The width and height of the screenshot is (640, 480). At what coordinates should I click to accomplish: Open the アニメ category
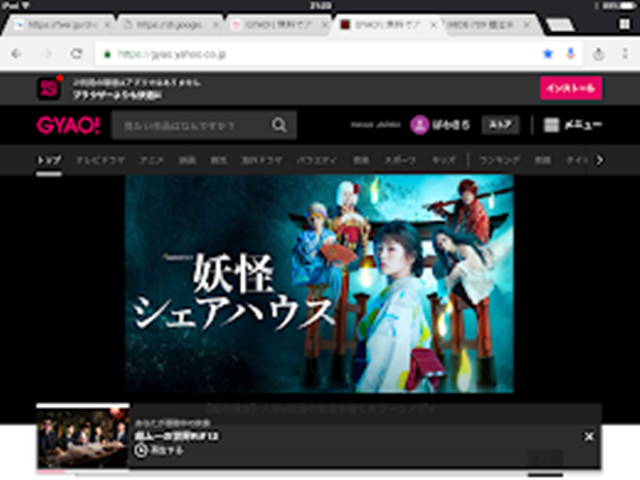151,160
